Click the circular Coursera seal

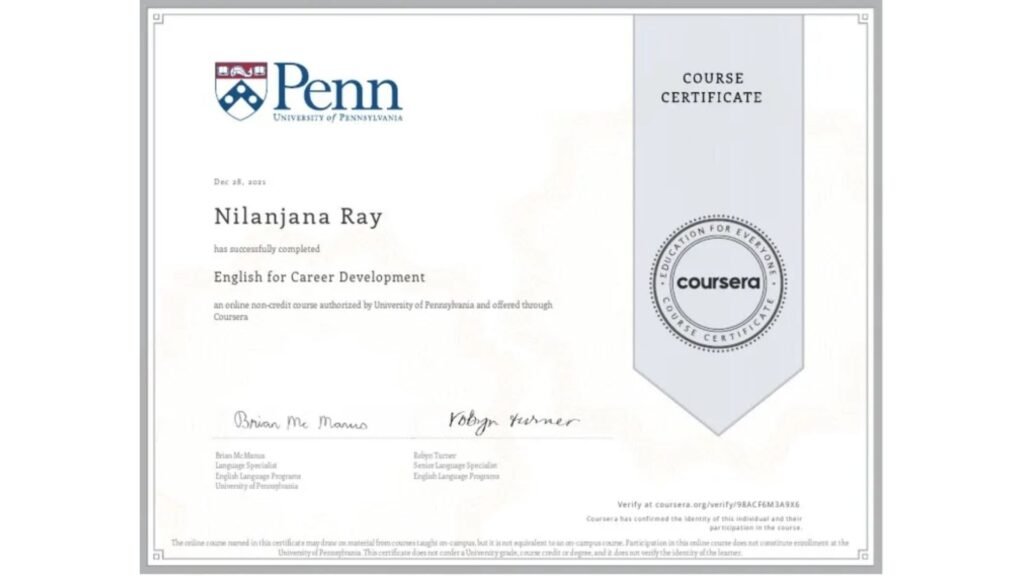click(718, 283)
